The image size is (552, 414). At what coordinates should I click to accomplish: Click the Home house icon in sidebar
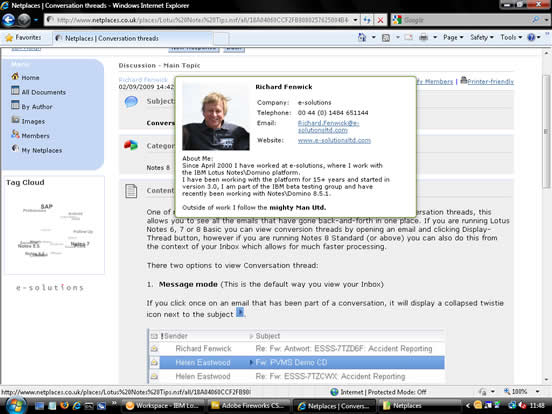pos(15,76)
